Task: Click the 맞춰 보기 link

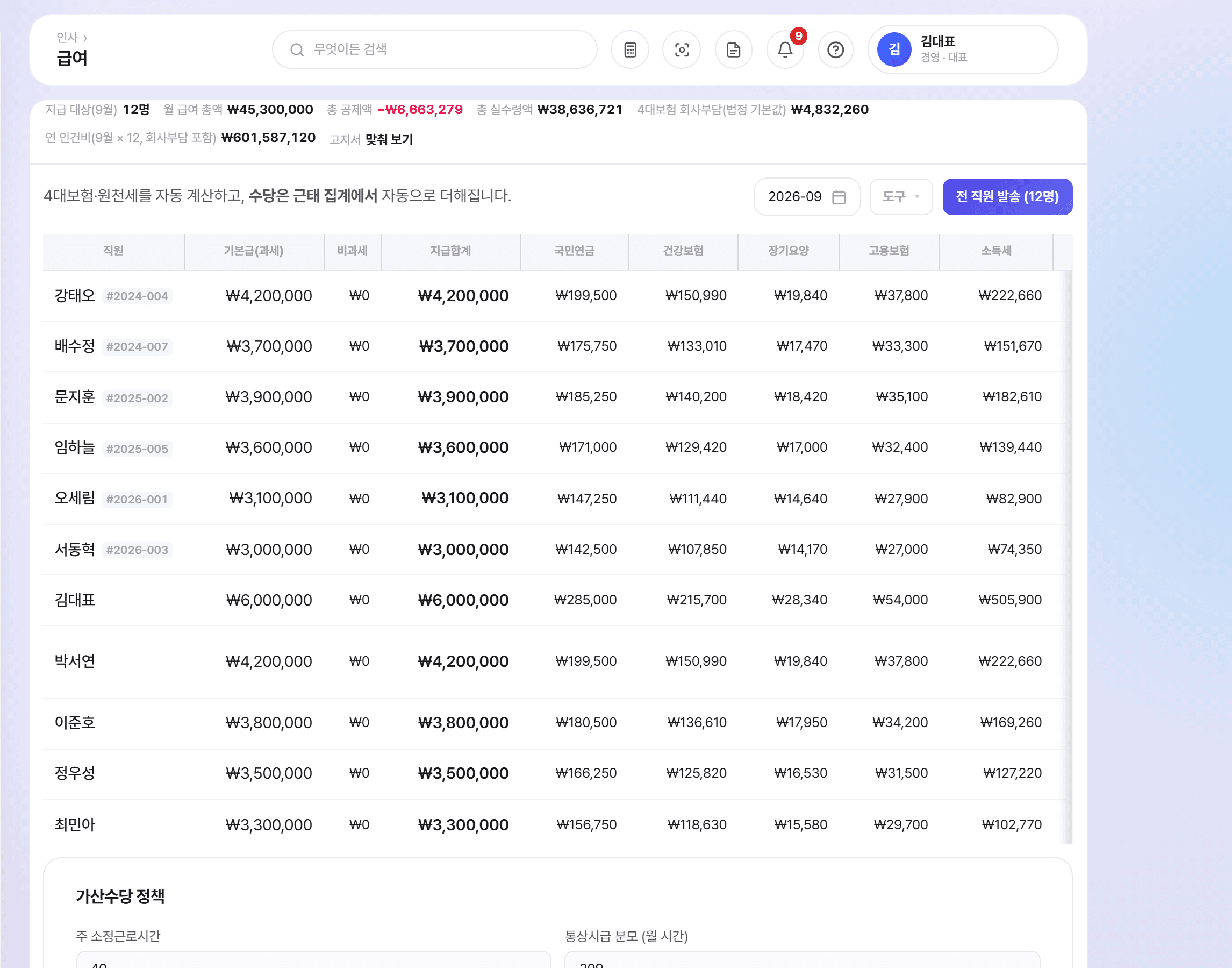Action: [389, 139]
